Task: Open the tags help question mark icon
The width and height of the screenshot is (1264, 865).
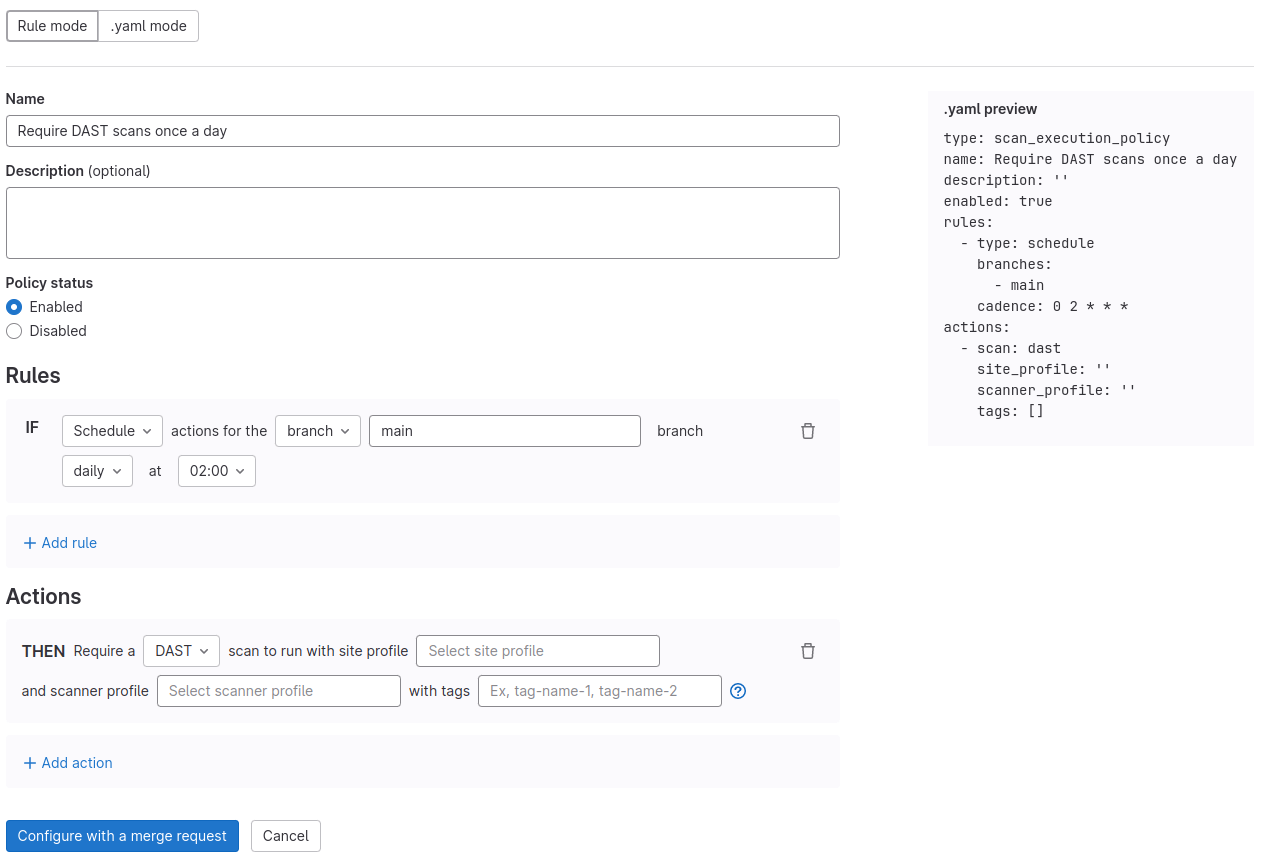Action: [x=738, y=691]
